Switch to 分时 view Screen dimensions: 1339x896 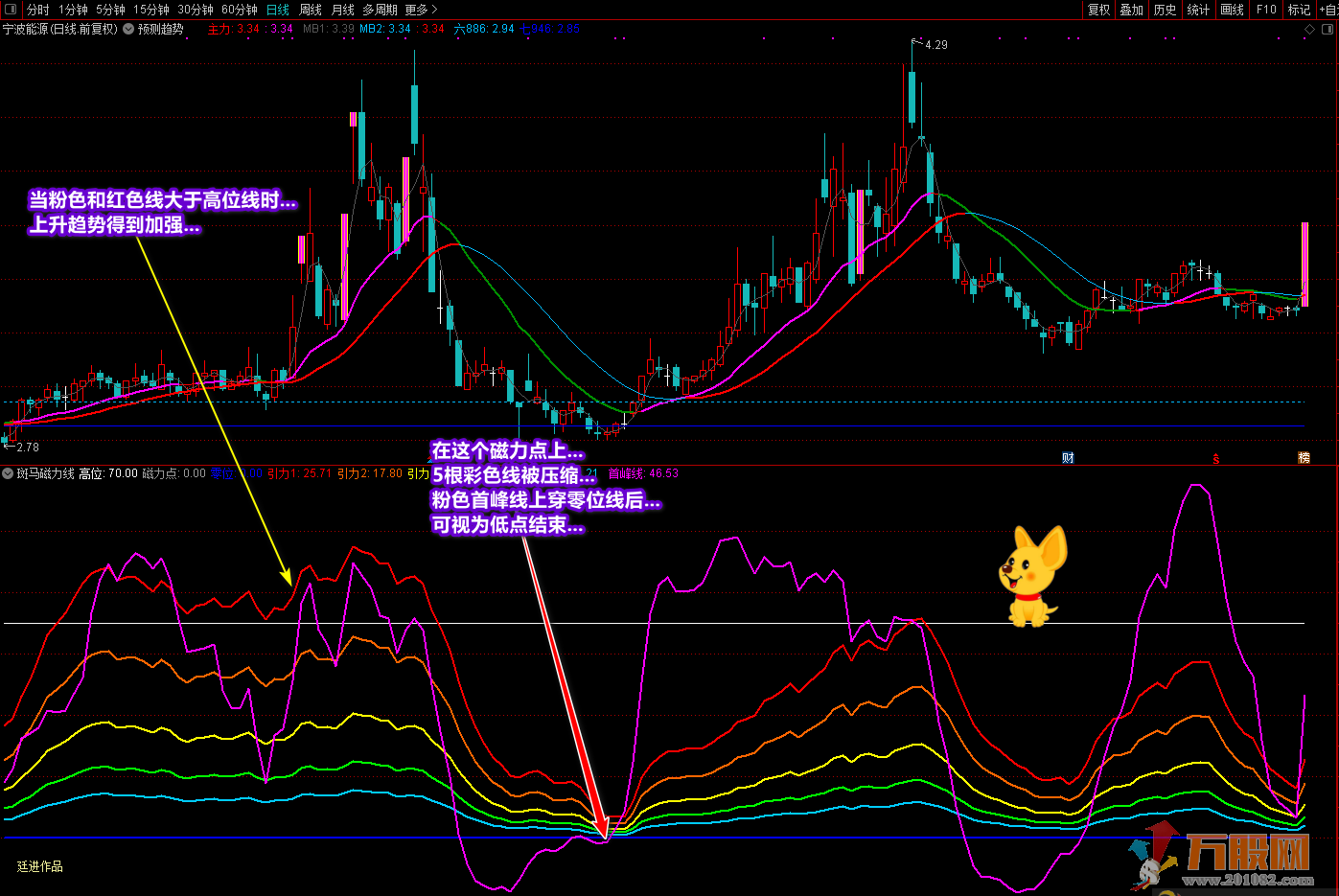point(38,10)
